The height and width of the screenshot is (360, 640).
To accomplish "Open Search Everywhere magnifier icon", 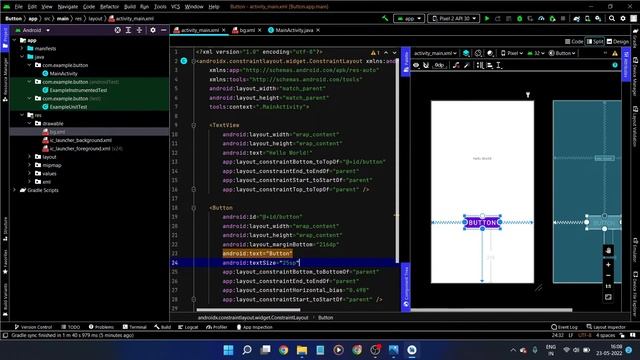I will tap(612, 18).
